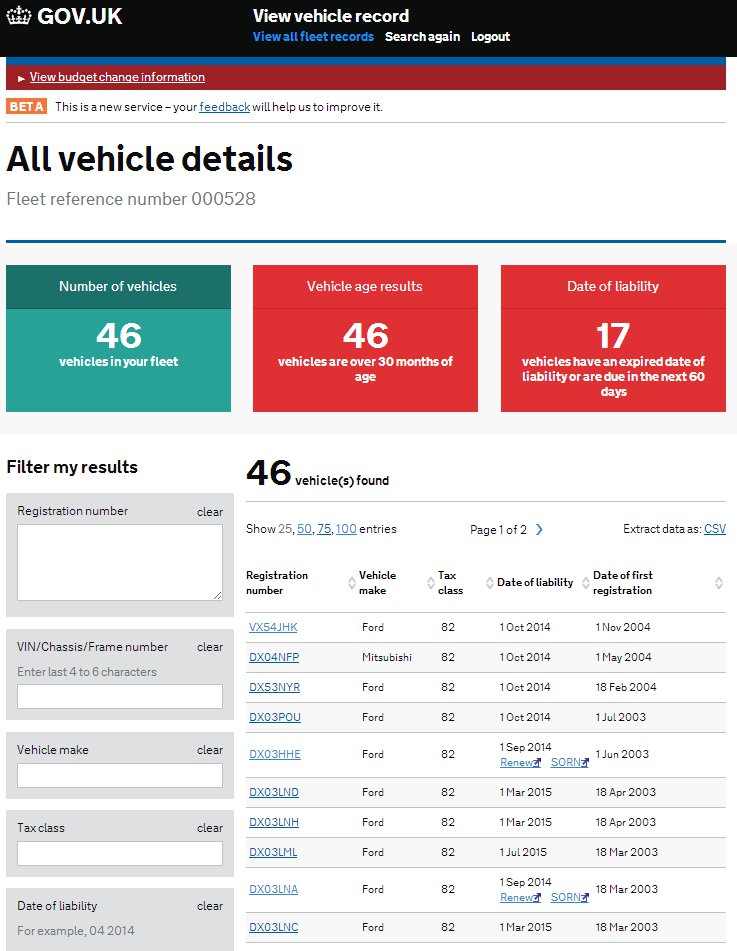Focus the Vehicle make filter field

pos(120,776)
